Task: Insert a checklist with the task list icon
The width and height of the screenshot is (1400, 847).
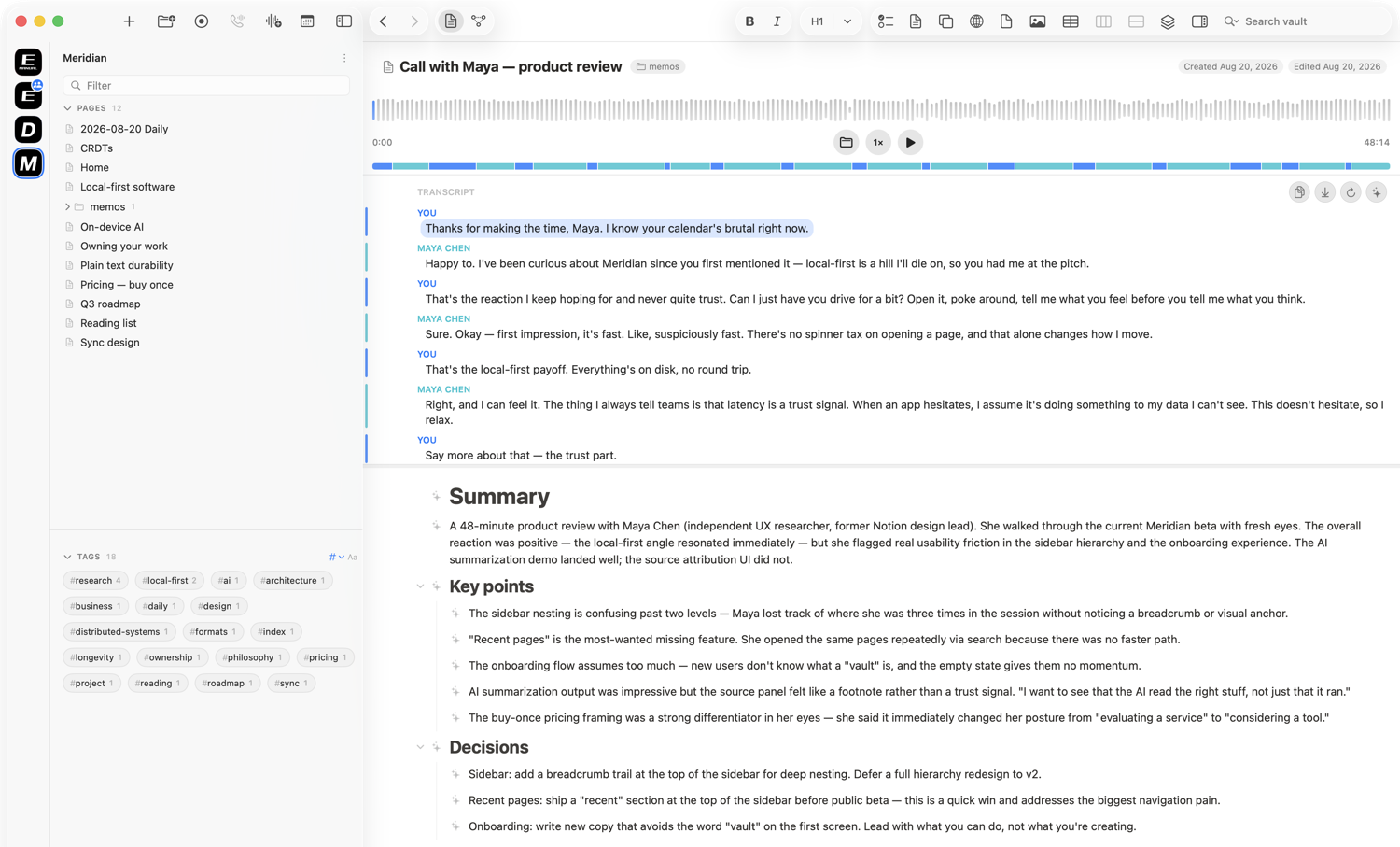Action: click(886, 21)
